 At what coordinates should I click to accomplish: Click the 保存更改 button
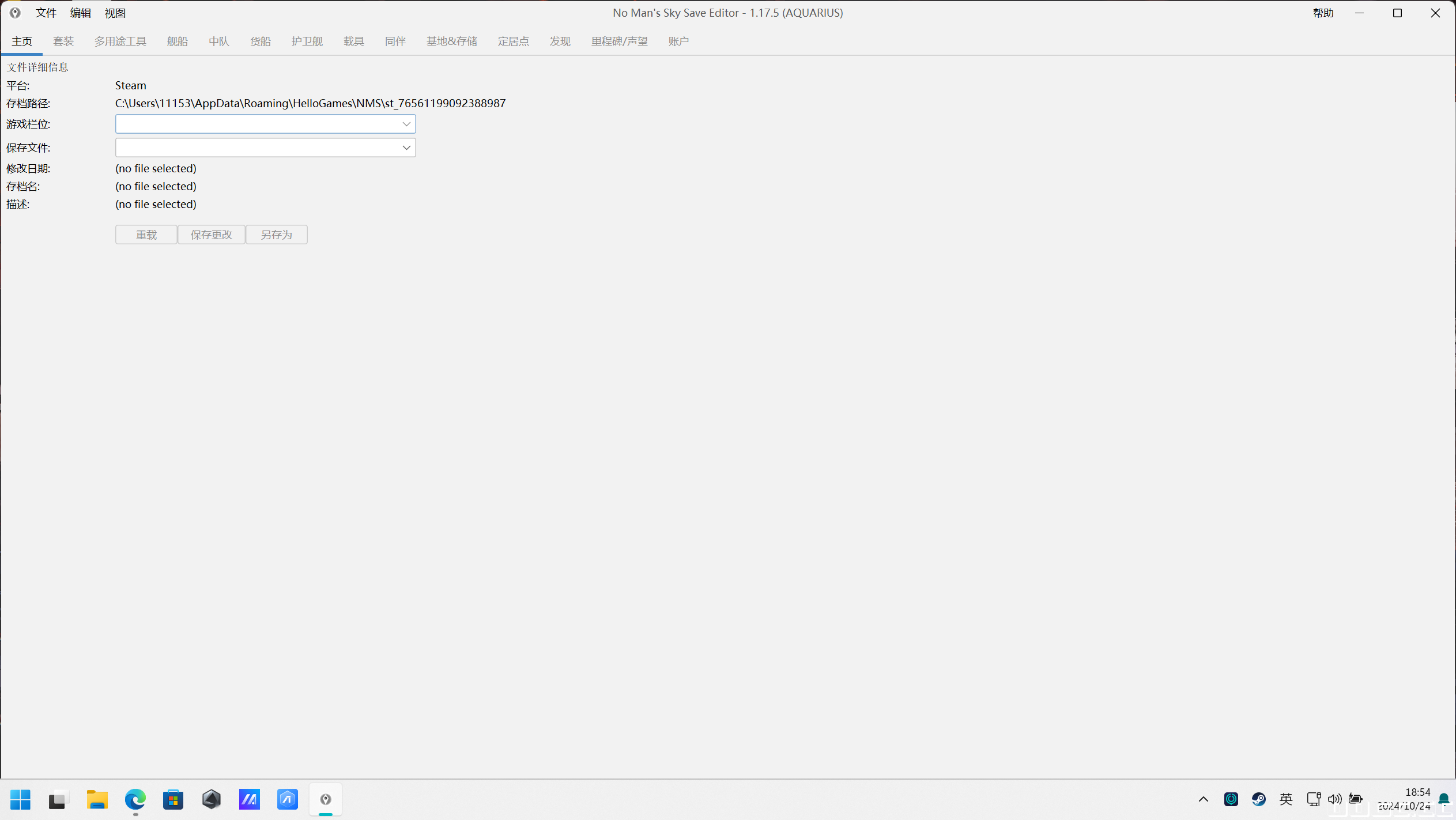click(x=212, y=235)
